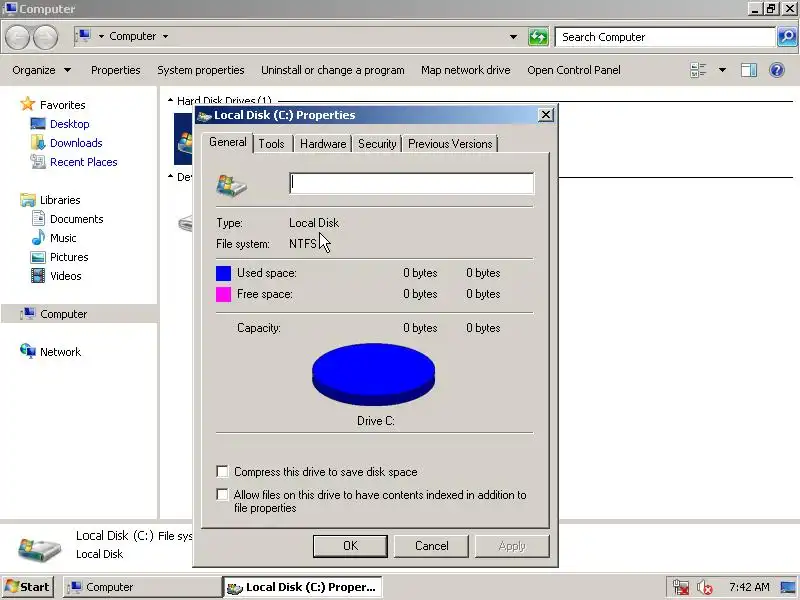Switch to the Previous Versions tab
Image resolution: width=800 pixels, height=600 pixels.
coord(450,144)
